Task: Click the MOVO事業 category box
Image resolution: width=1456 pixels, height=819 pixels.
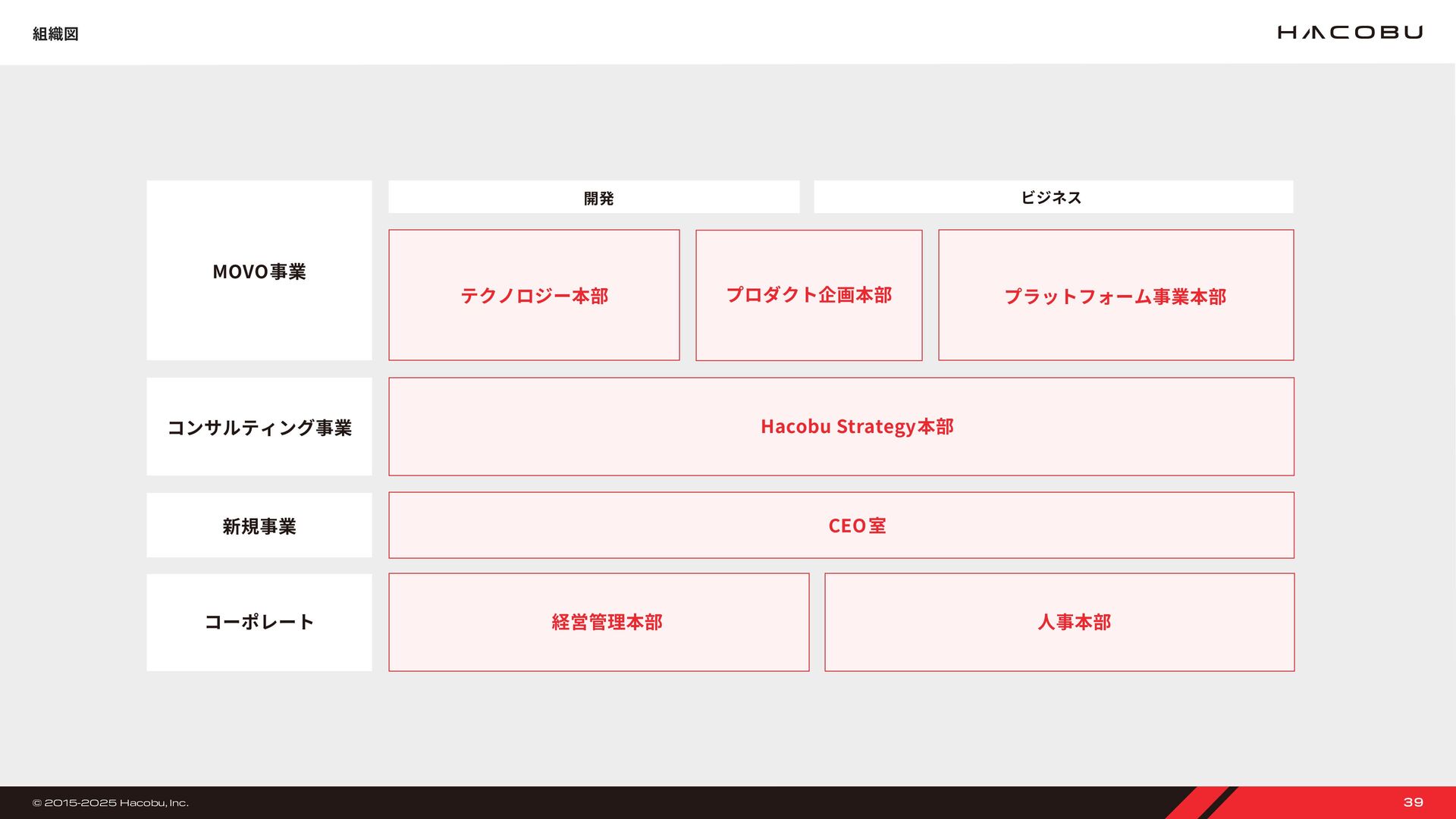Action: pos(259,270)
